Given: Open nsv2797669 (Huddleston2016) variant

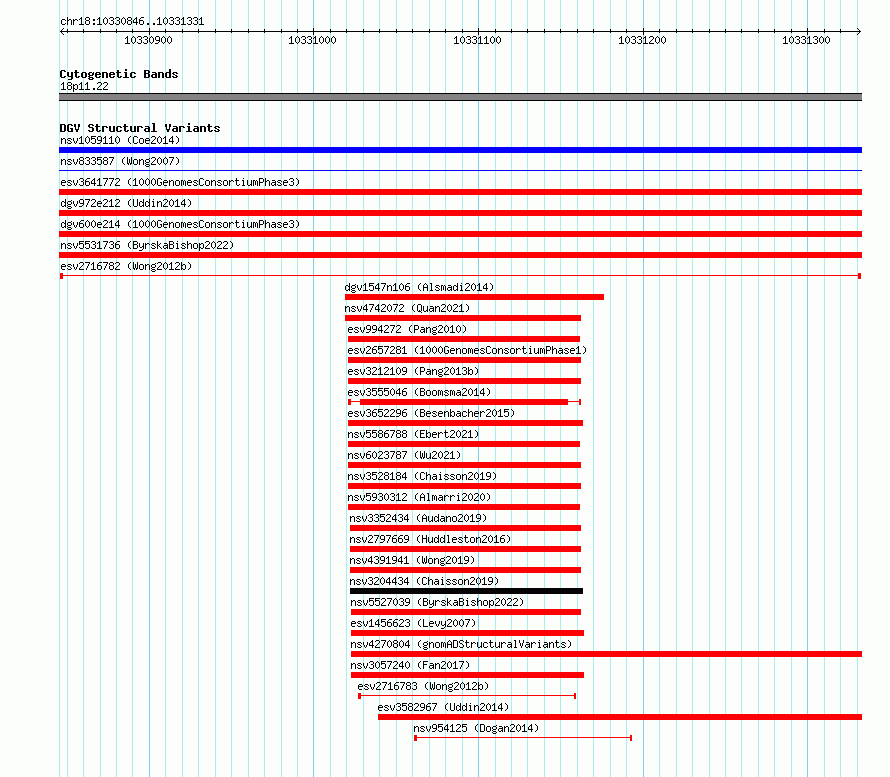Looking at the screenshot, I should (430, 539).
